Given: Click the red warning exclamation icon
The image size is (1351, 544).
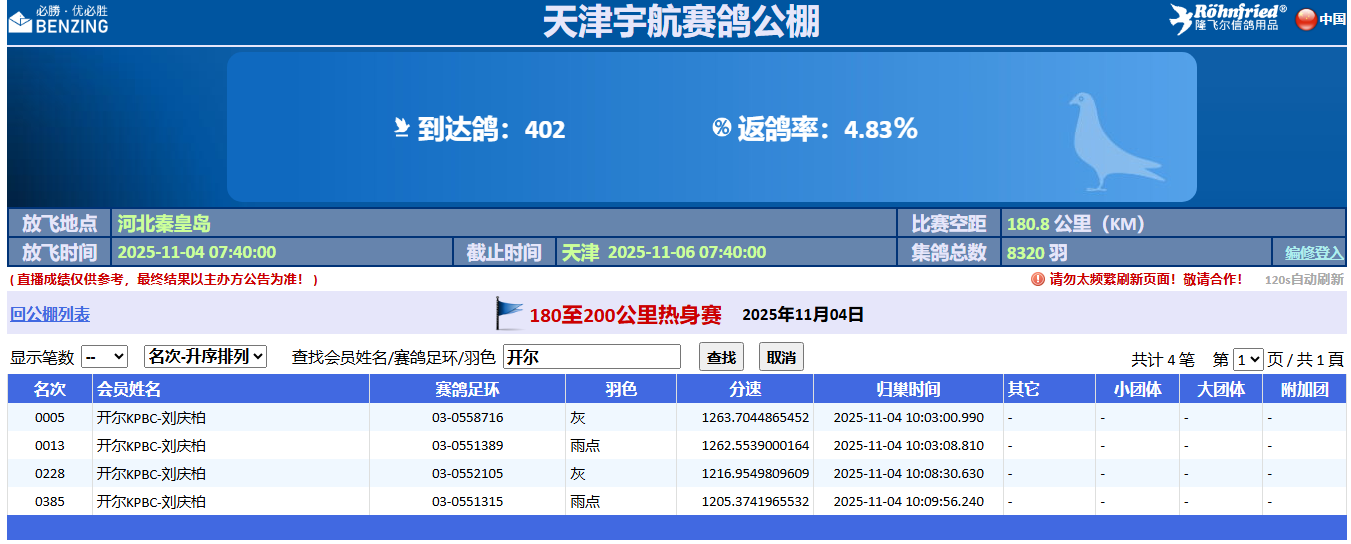Looking at the screenshot, I should pyautogui.click(x=1037, y=279).
